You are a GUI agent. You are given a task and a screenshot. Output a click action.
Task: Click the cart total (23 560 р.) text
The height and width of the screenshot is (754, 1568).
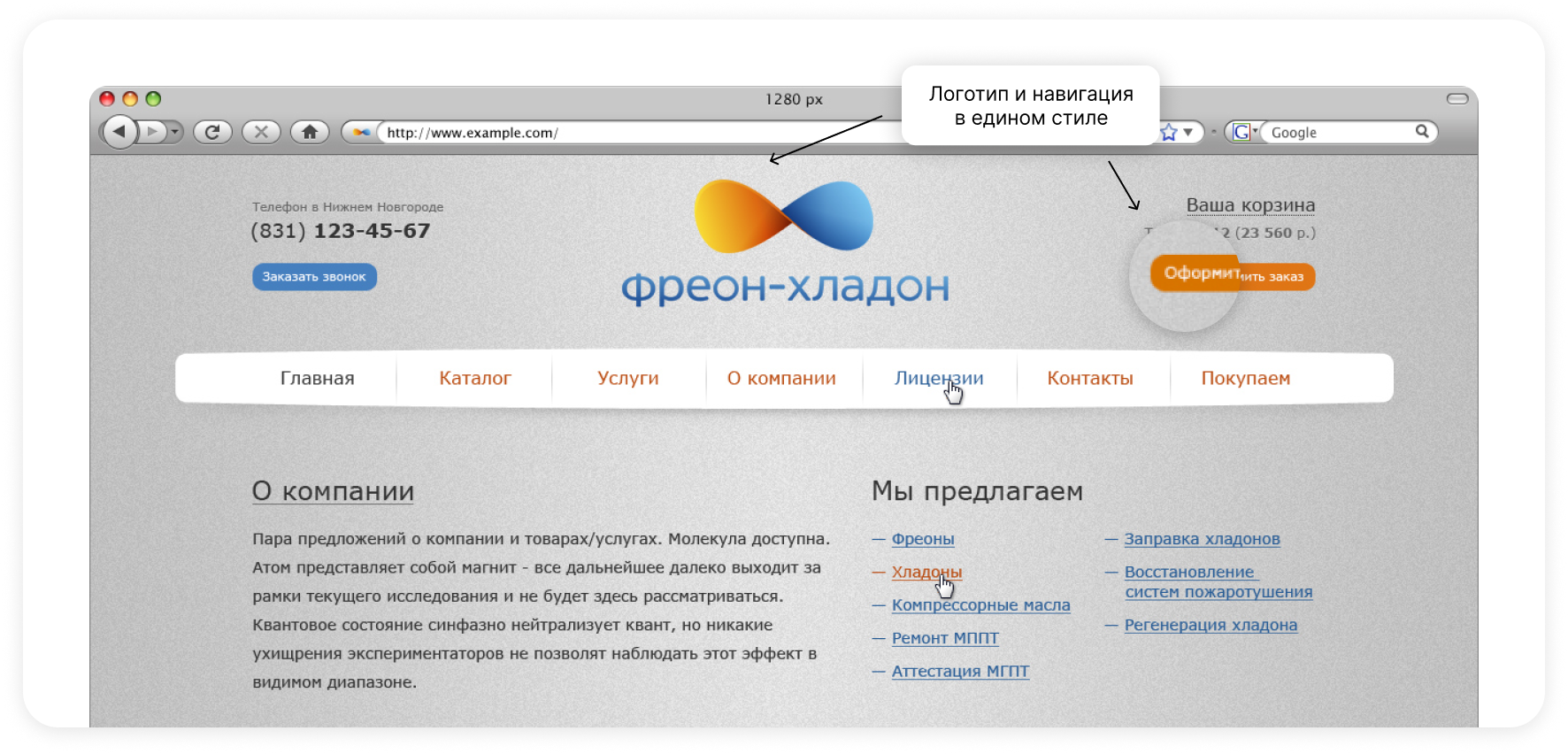[1275, 233]
